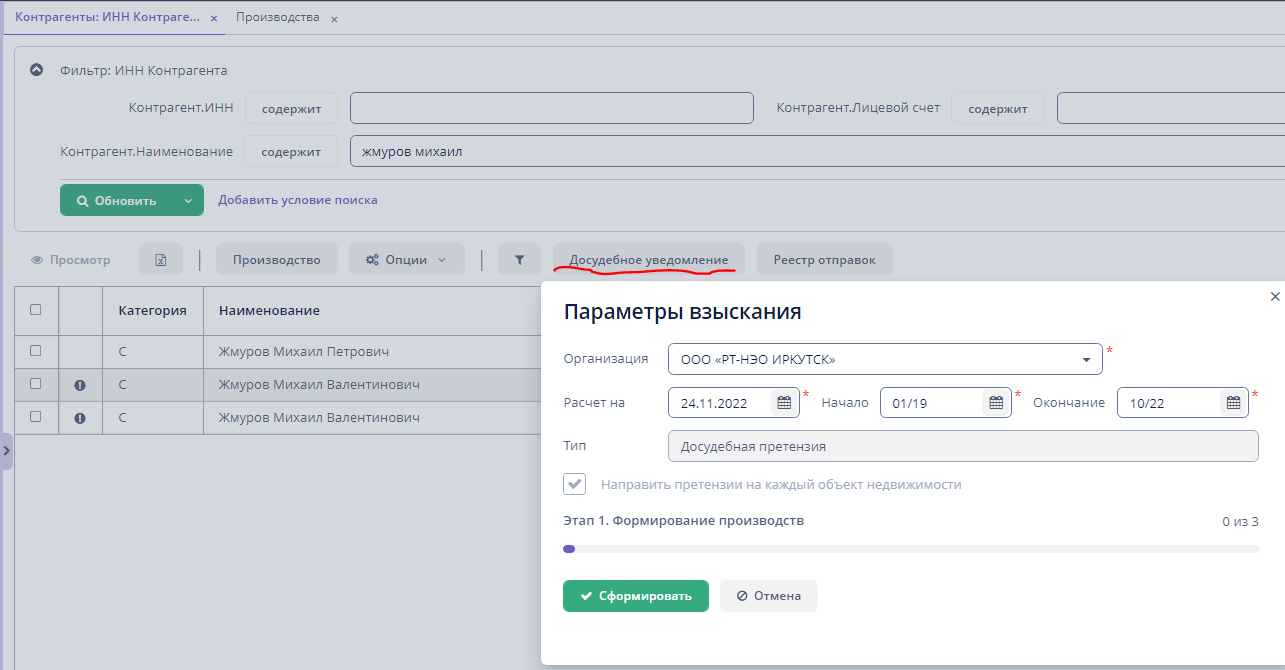The image size is (1285, 670).
Task: Expand the Опции dropdown menu
Action: pos(406,260)
